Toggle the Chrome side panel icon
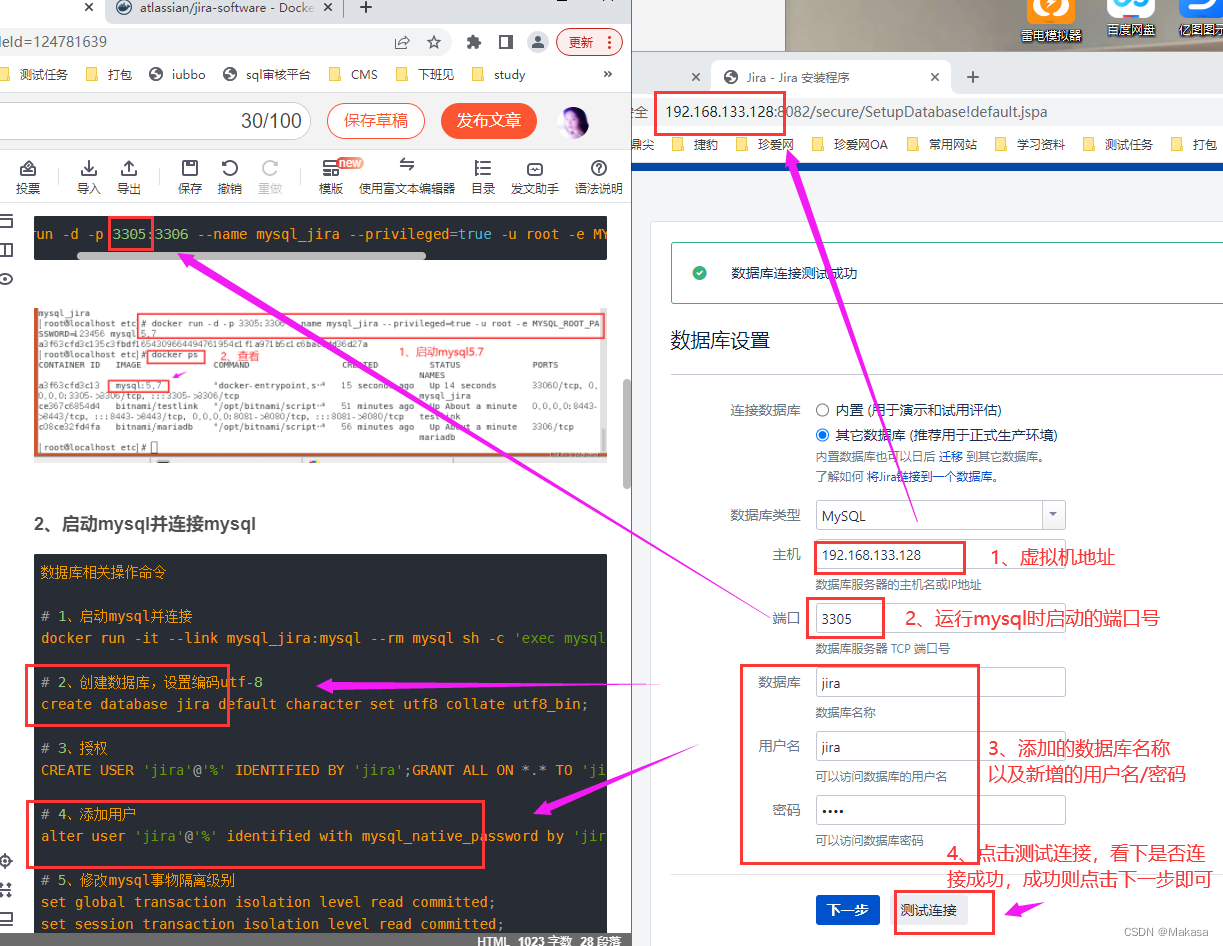 (x=506, y=42)
